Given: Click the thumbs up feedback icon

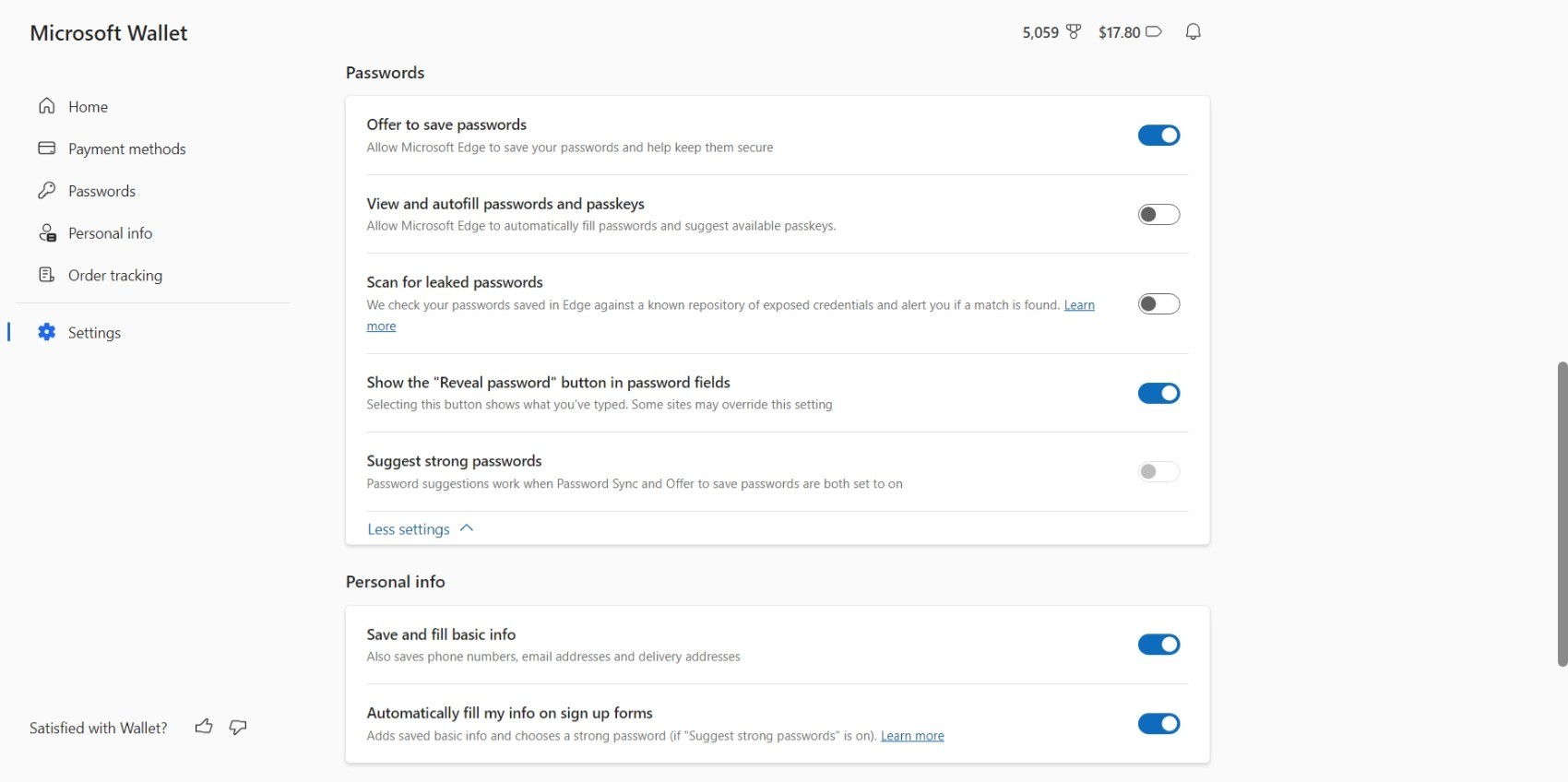Looking at the screenshot, I should 204,728.
